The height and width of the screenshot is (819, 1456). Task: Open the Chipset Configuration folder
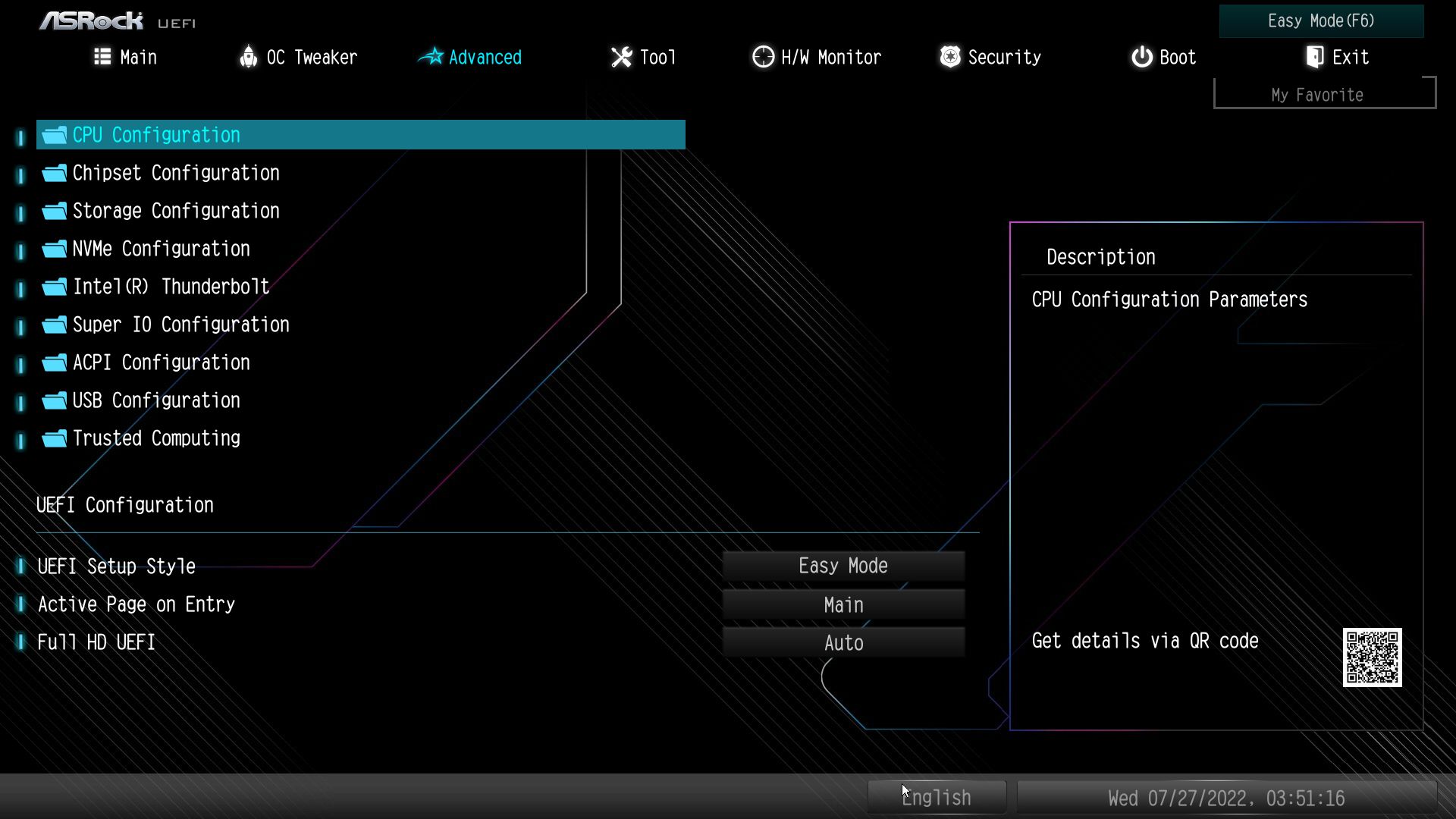tap(176, 173)
